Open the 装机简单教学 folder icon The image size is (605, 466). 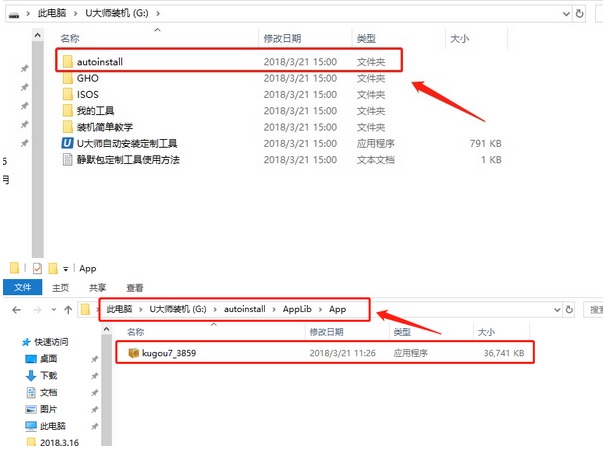tap(68, 127)
